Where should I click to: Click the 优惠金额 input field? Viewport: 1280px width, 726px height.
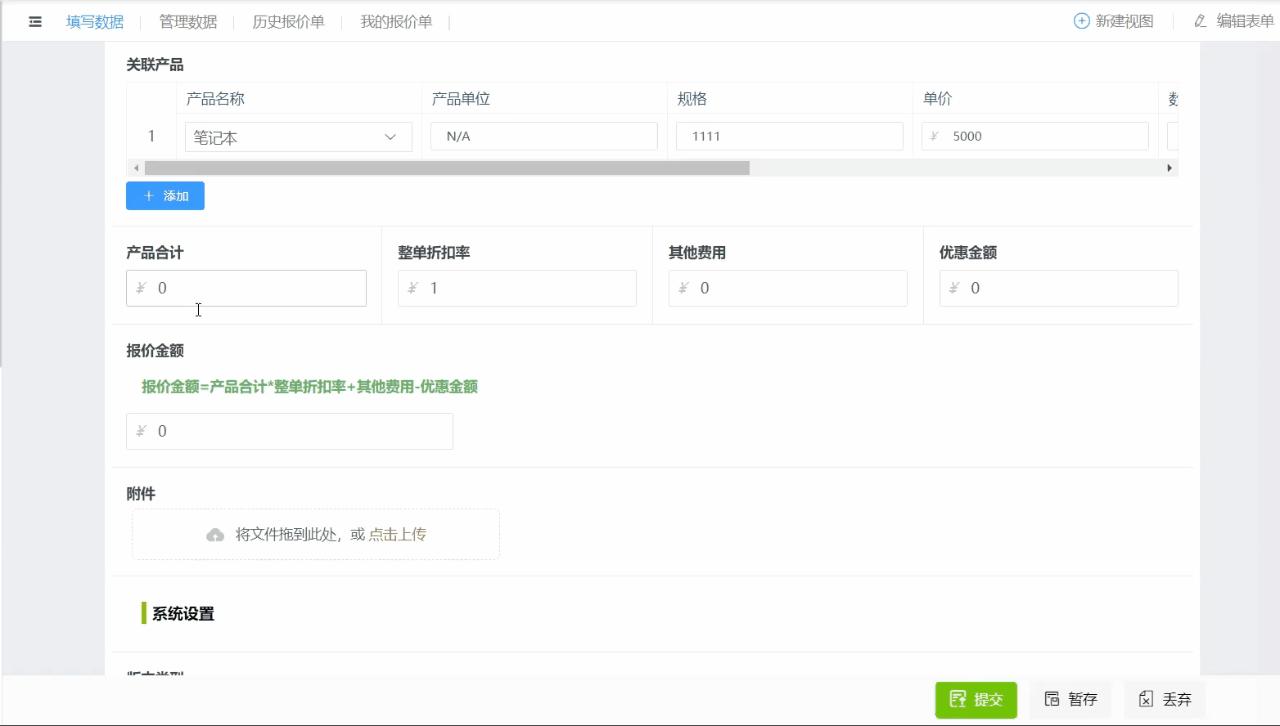click(1058, 288)
